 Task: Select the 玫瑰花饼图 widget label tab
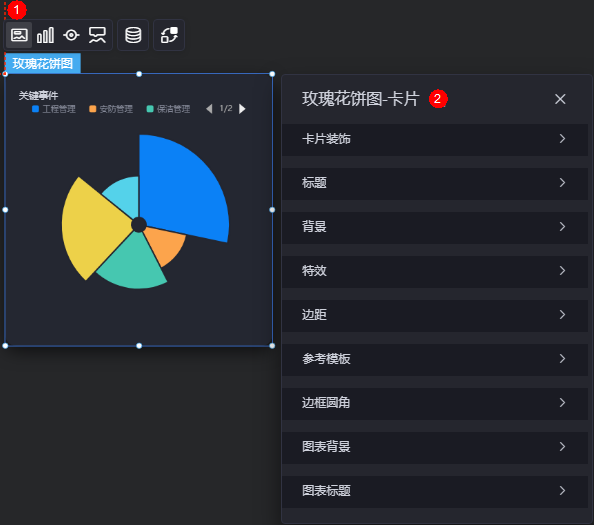tap(43, 63)
